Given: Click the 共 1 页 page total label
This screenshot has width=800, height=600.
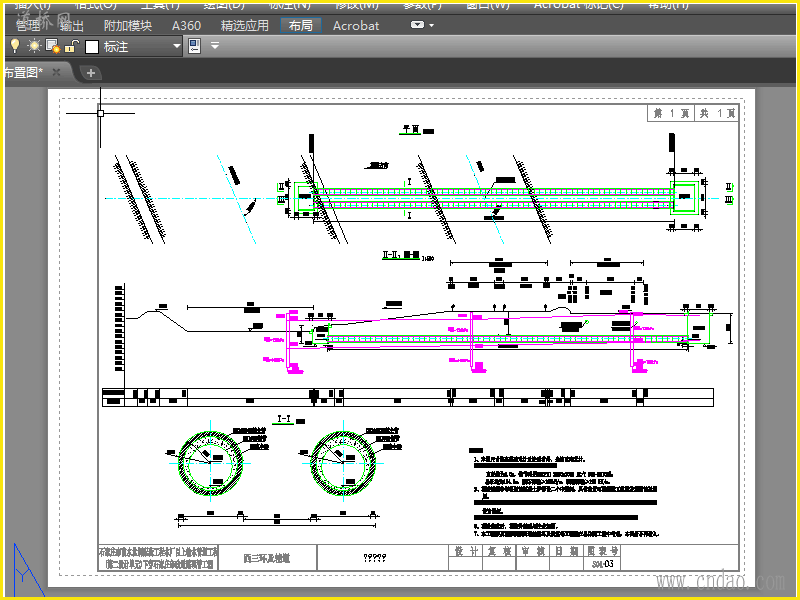Looking at the screenshot, I should coord(717,113).
